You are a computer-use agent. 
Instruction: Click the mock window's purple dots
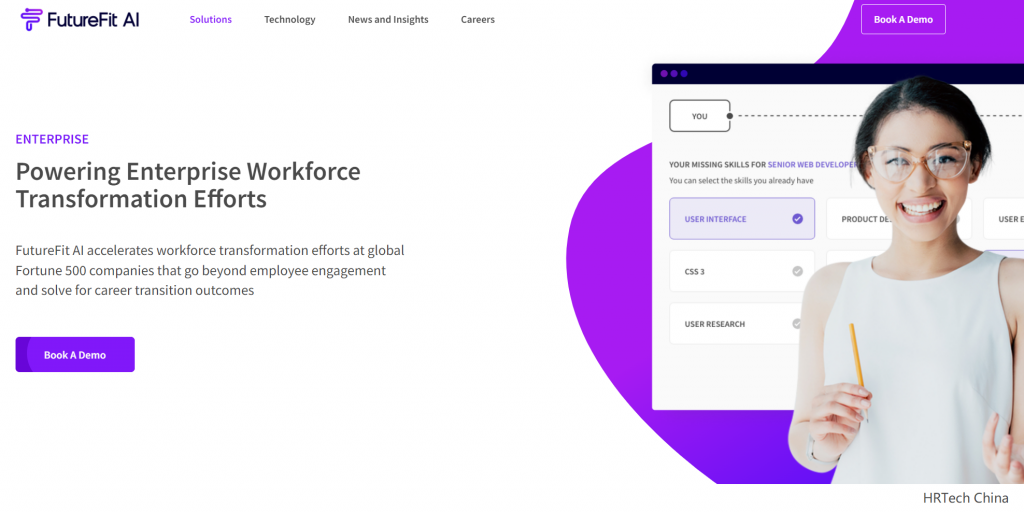tap(674, 74)
